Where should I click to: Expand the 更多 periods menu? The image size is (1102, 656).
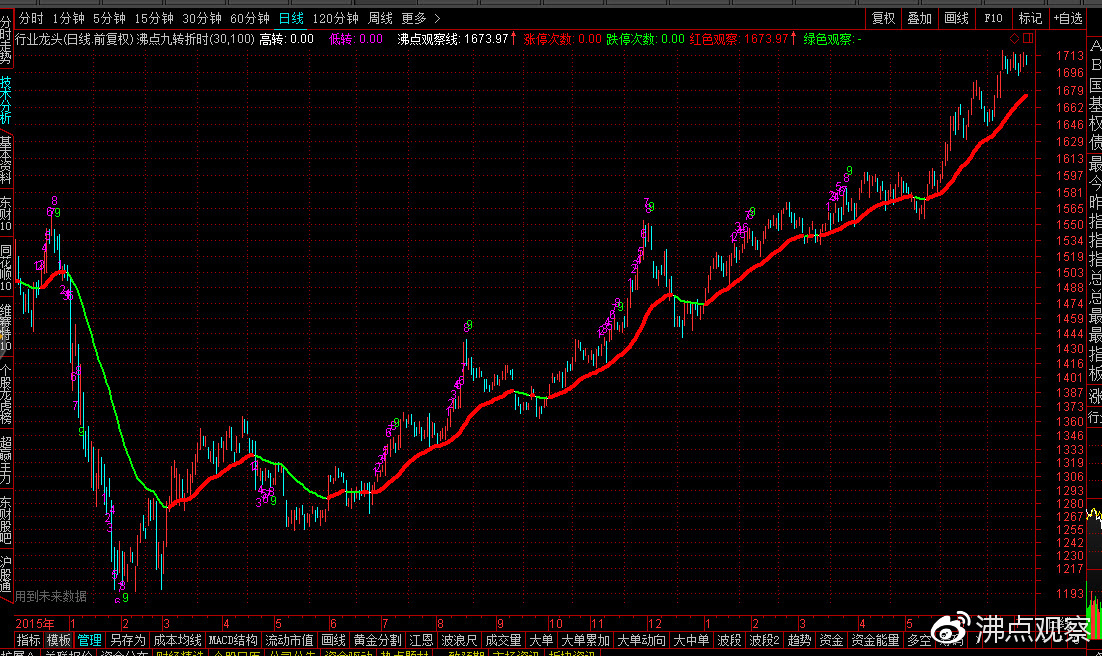pos(420,18)
